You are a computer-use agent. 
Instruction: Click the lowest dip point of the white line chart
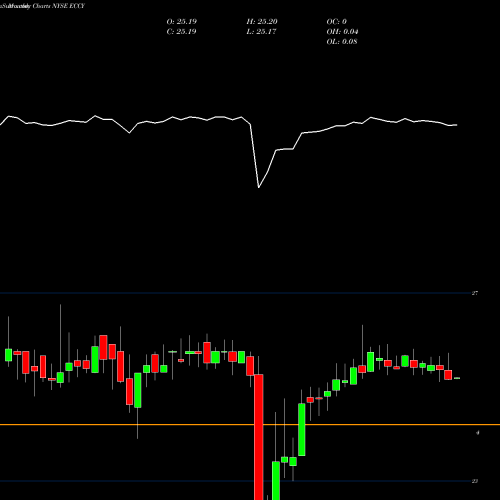[x=259, y=187]
